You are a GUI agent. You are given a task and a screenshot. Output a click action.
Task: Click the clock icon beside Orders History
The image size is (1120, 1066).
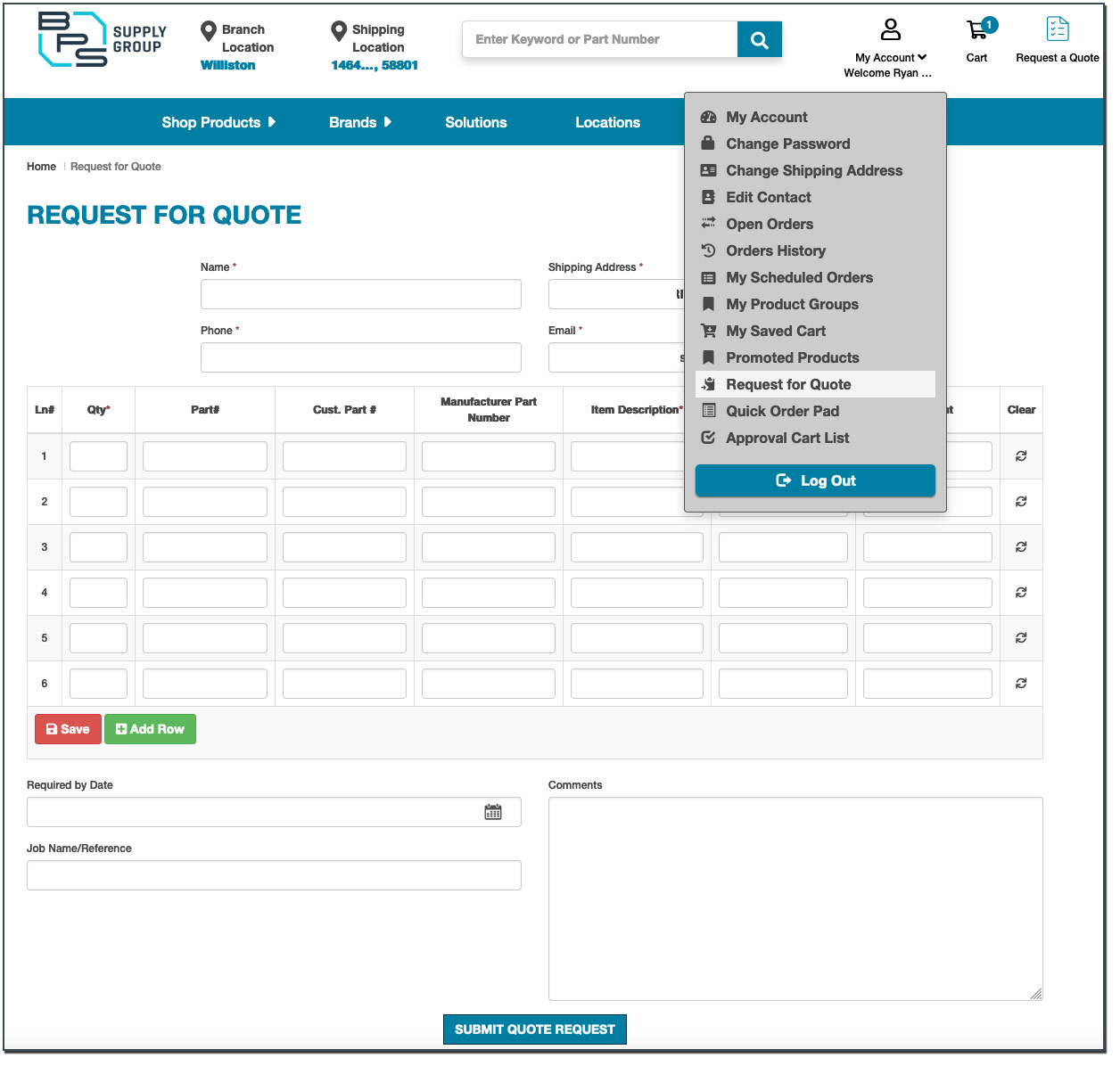click(708, 250)
